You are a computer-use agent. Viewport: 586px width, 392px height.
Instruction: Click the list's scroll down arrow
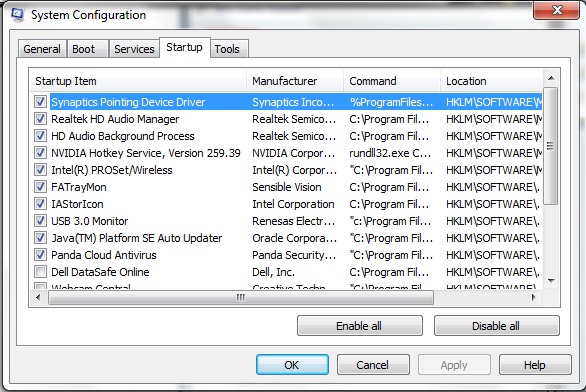pyautogui.click(x=551, y=280)
